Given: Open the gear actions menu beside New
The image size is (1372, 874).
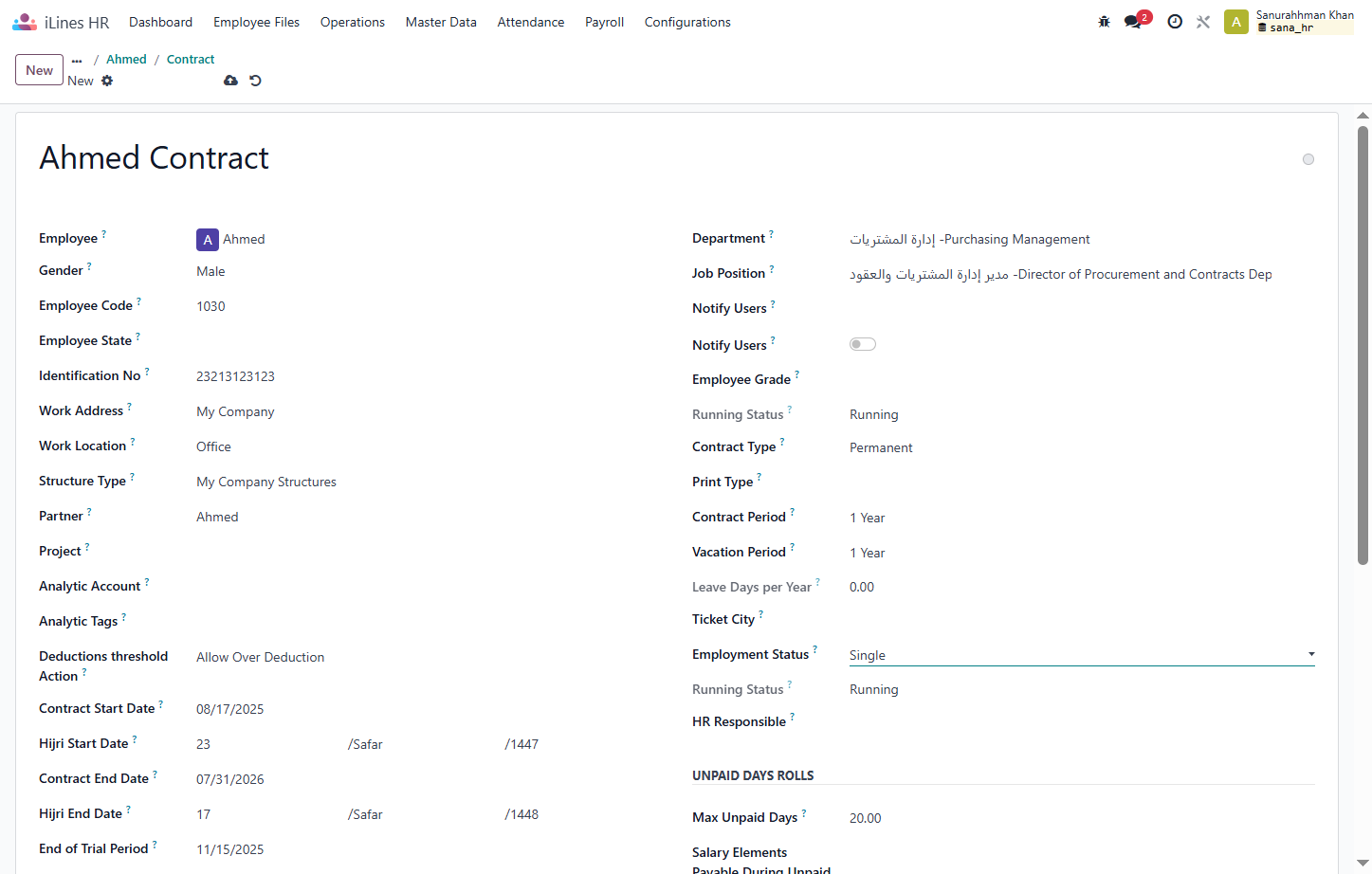Looking at the screenshot, I should (107, 81).
